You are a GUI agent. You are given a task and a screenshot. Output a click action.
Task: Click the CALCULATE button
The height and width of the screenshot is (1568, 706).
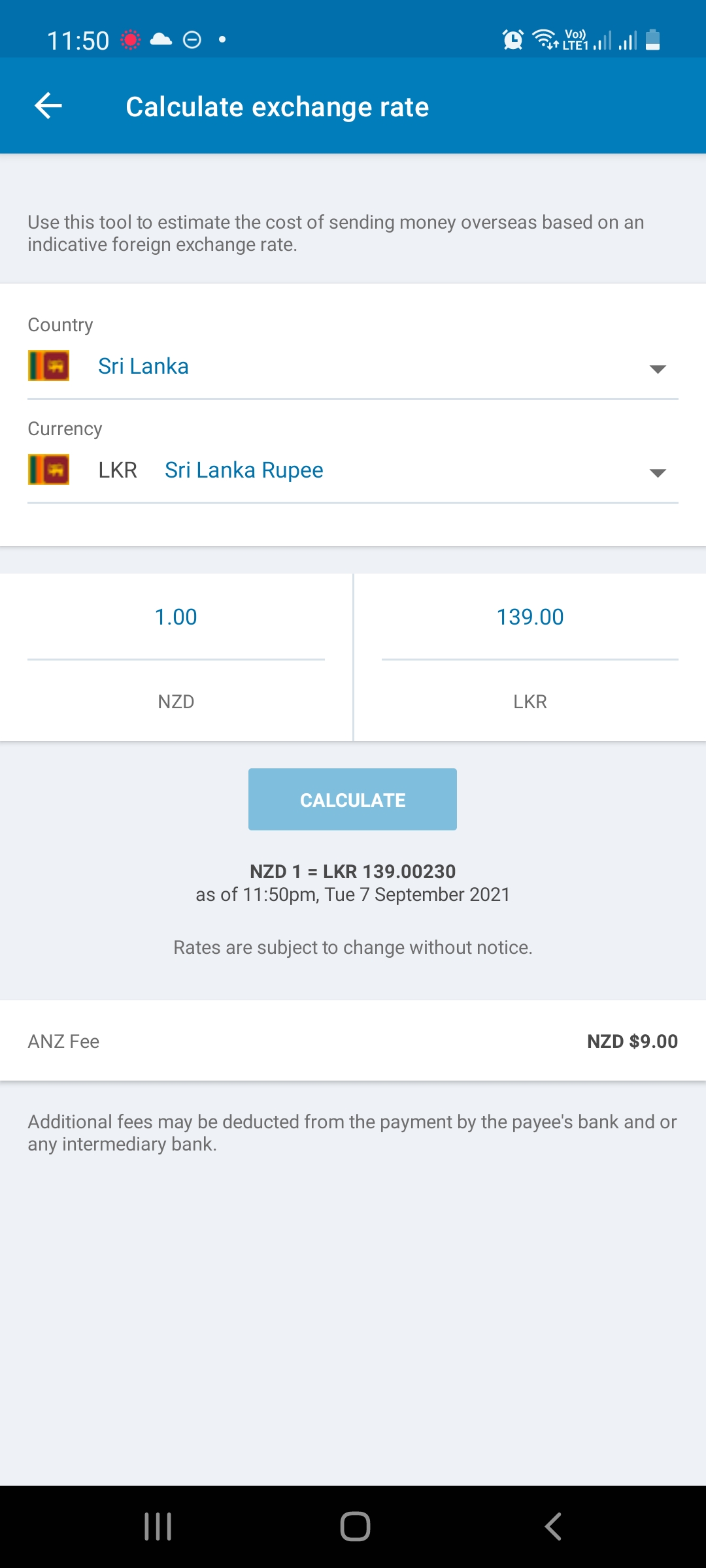[352, 800]
